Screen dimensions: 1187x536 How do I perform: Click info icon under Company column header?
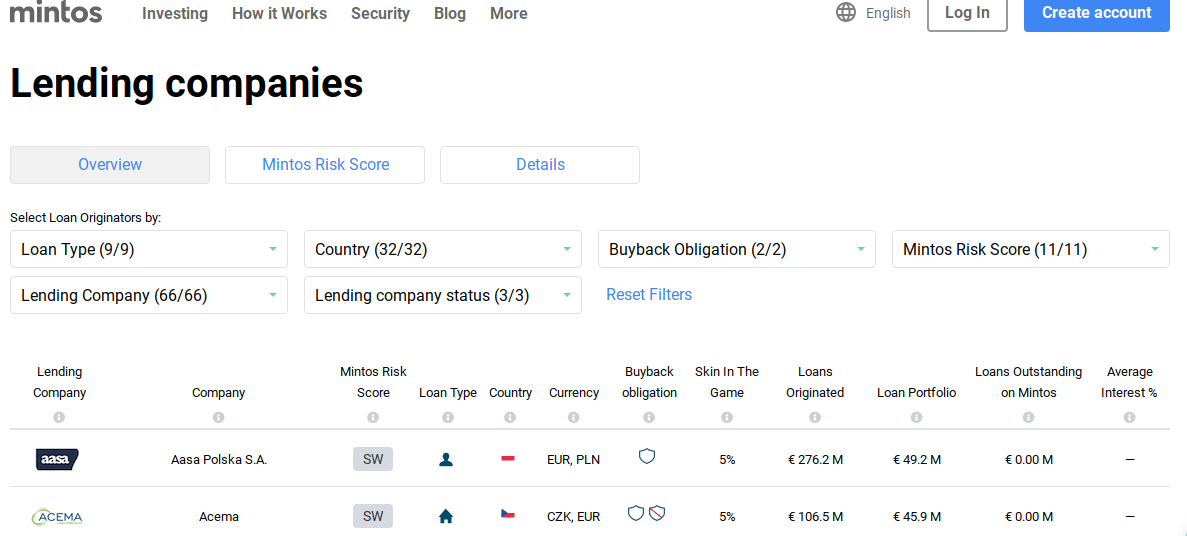[219, 417]
